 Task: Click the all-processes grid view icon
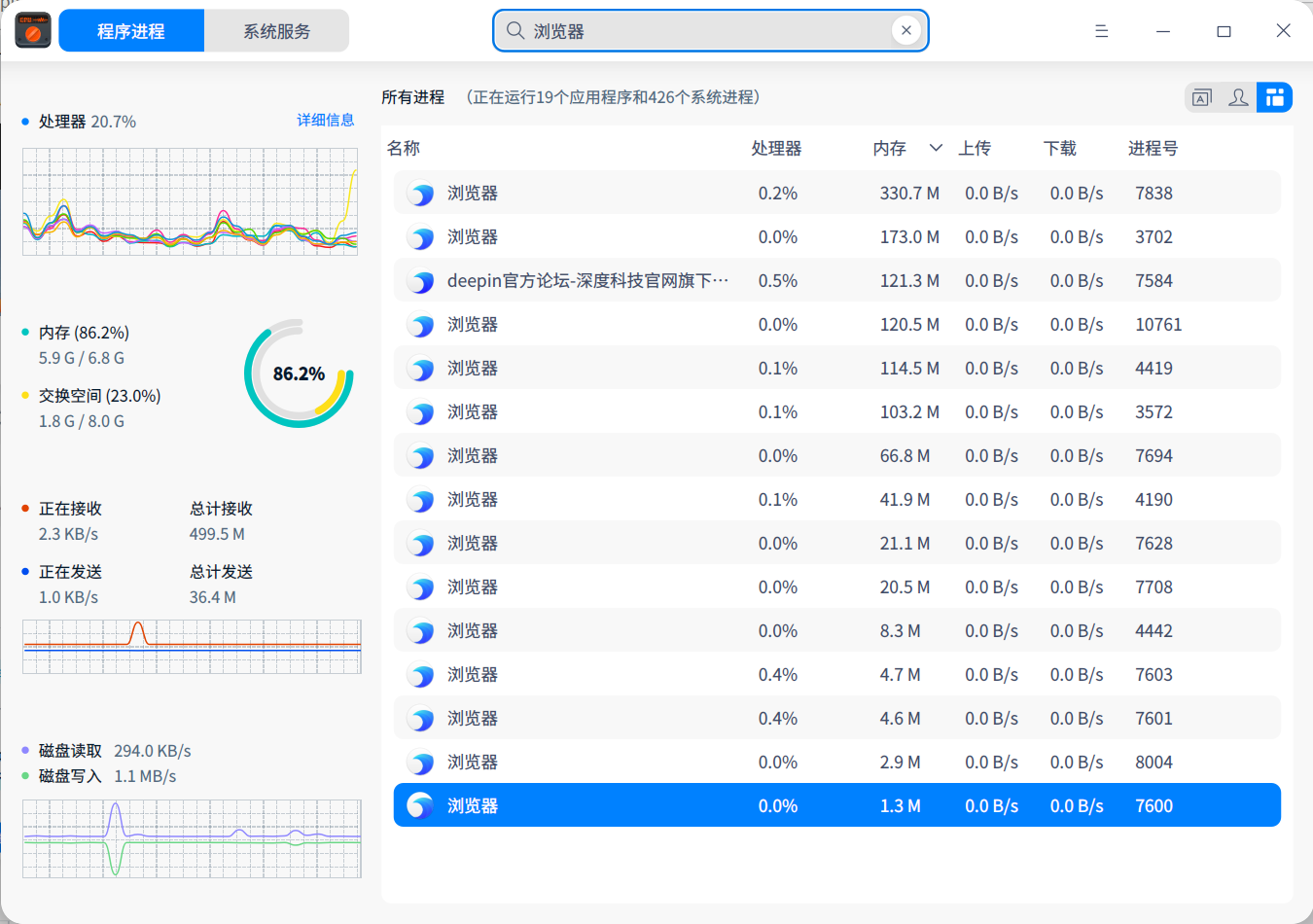tap(1274, 97)
